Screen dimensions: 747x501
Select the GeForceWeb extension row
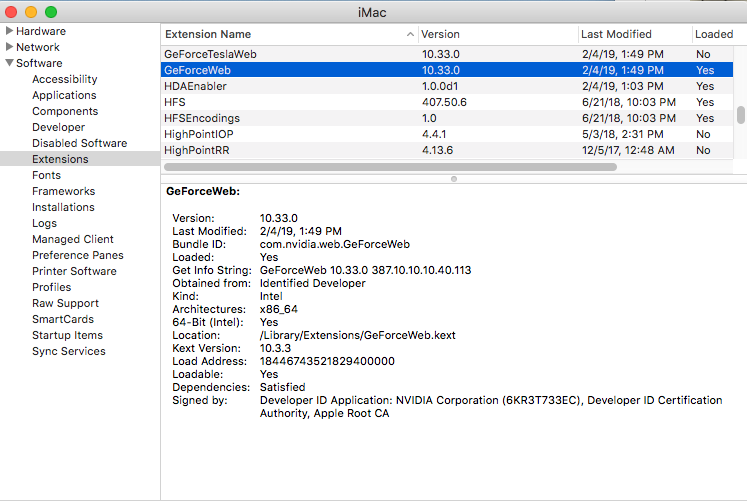coord(447,70)
